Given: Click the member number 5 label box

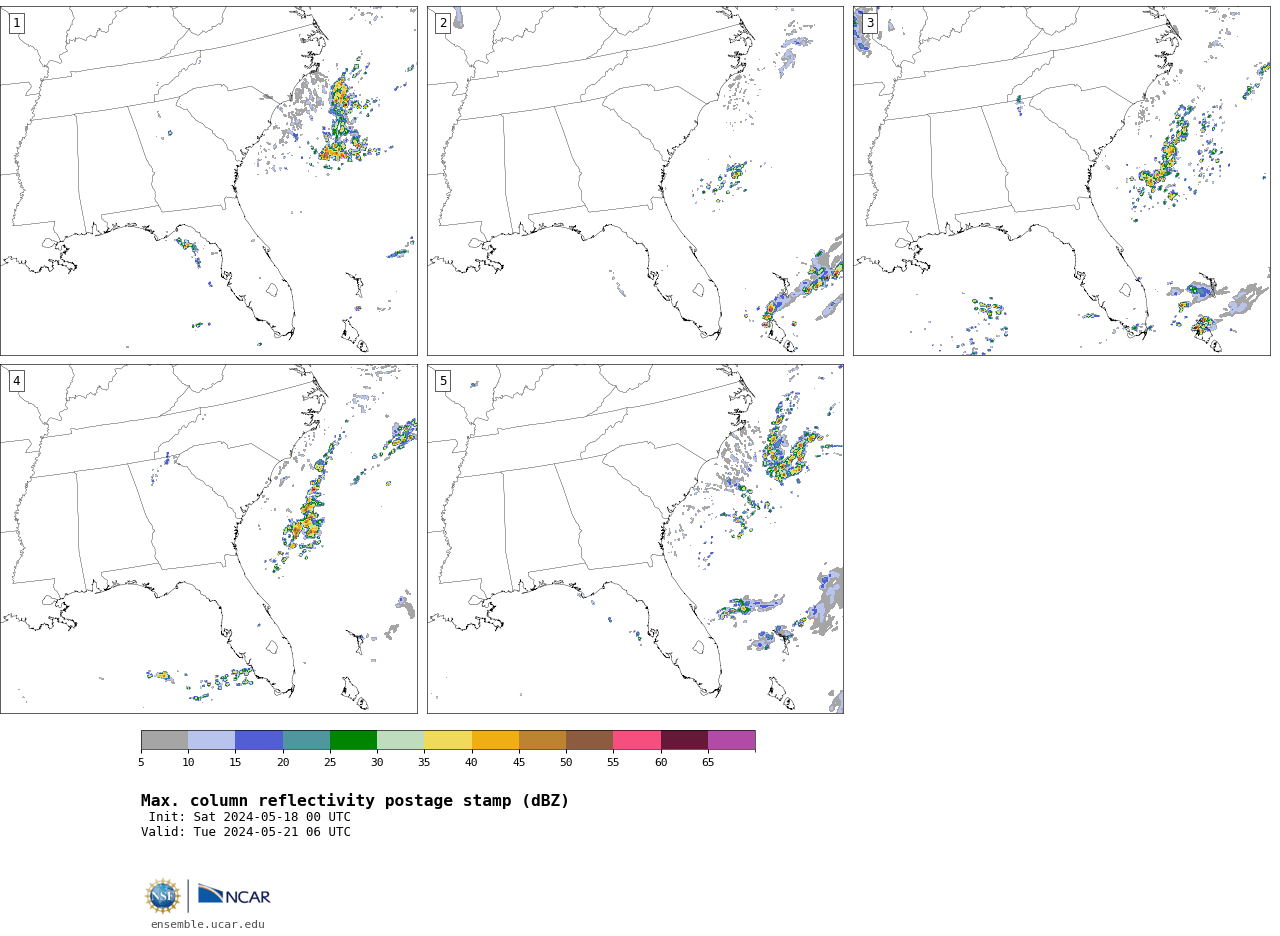Looking at the screenshot, I should (443, 381).
